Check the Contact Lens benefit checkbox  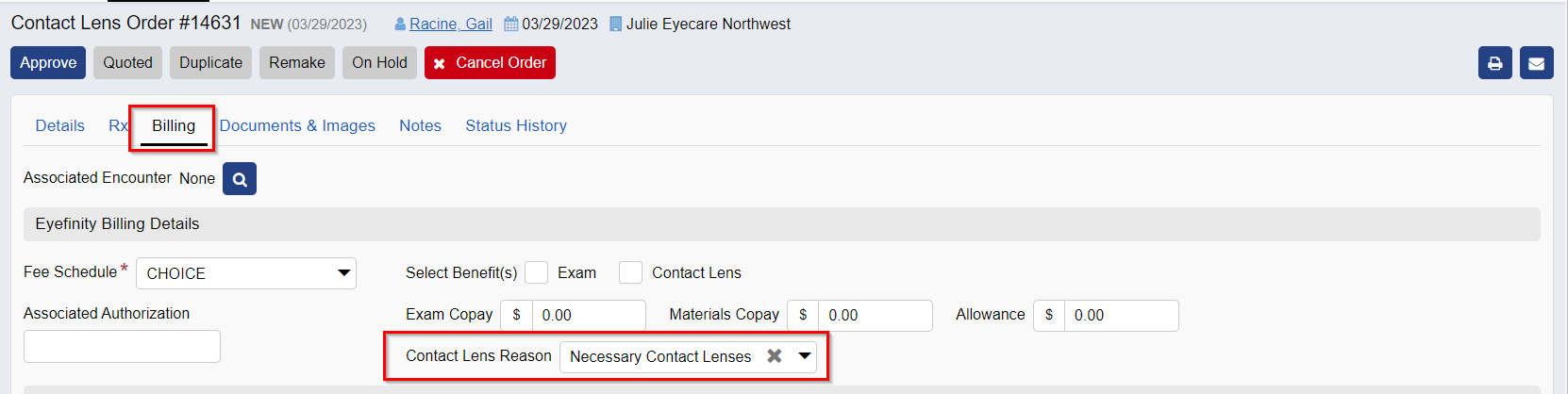(630, 272)
